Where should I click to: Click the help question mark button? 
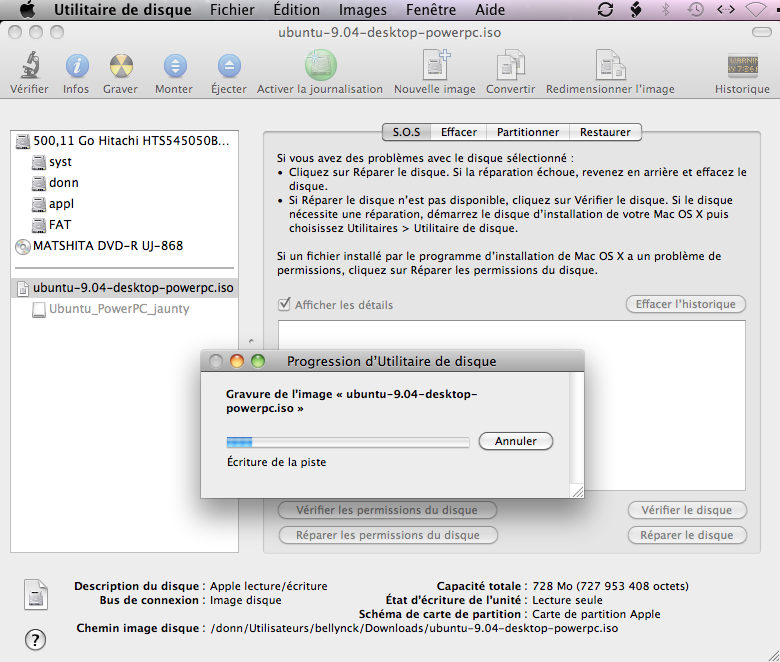click(35, 640)
